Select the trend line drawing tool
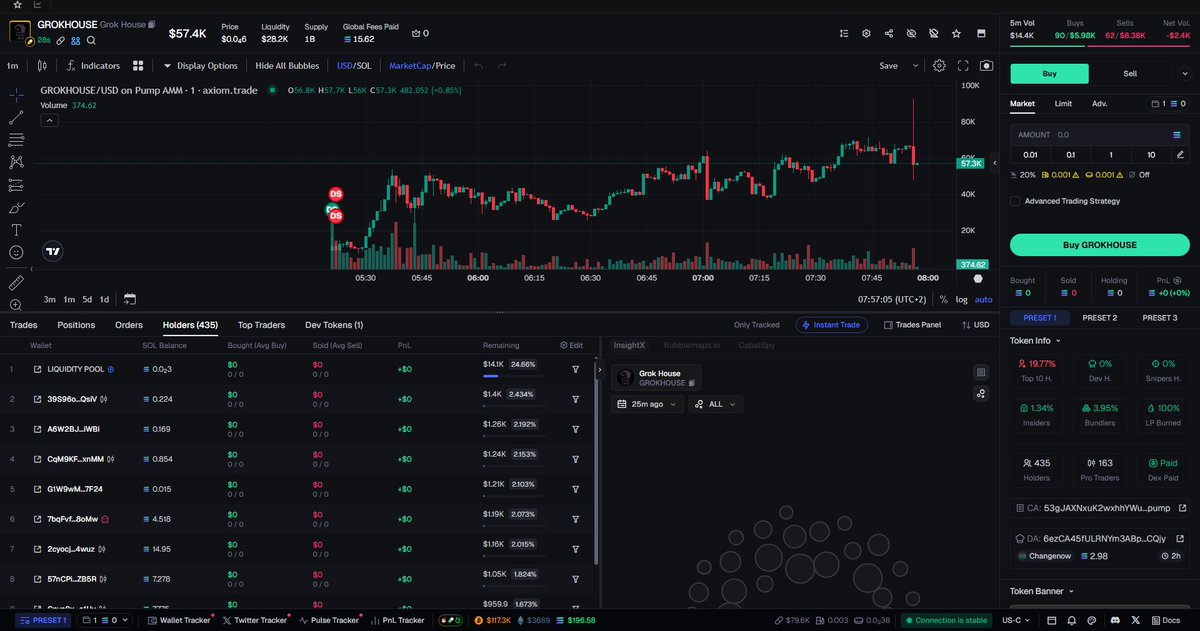Image resolution: width=1200 pixels, height=631 pixels. click(x=16, y=117)
